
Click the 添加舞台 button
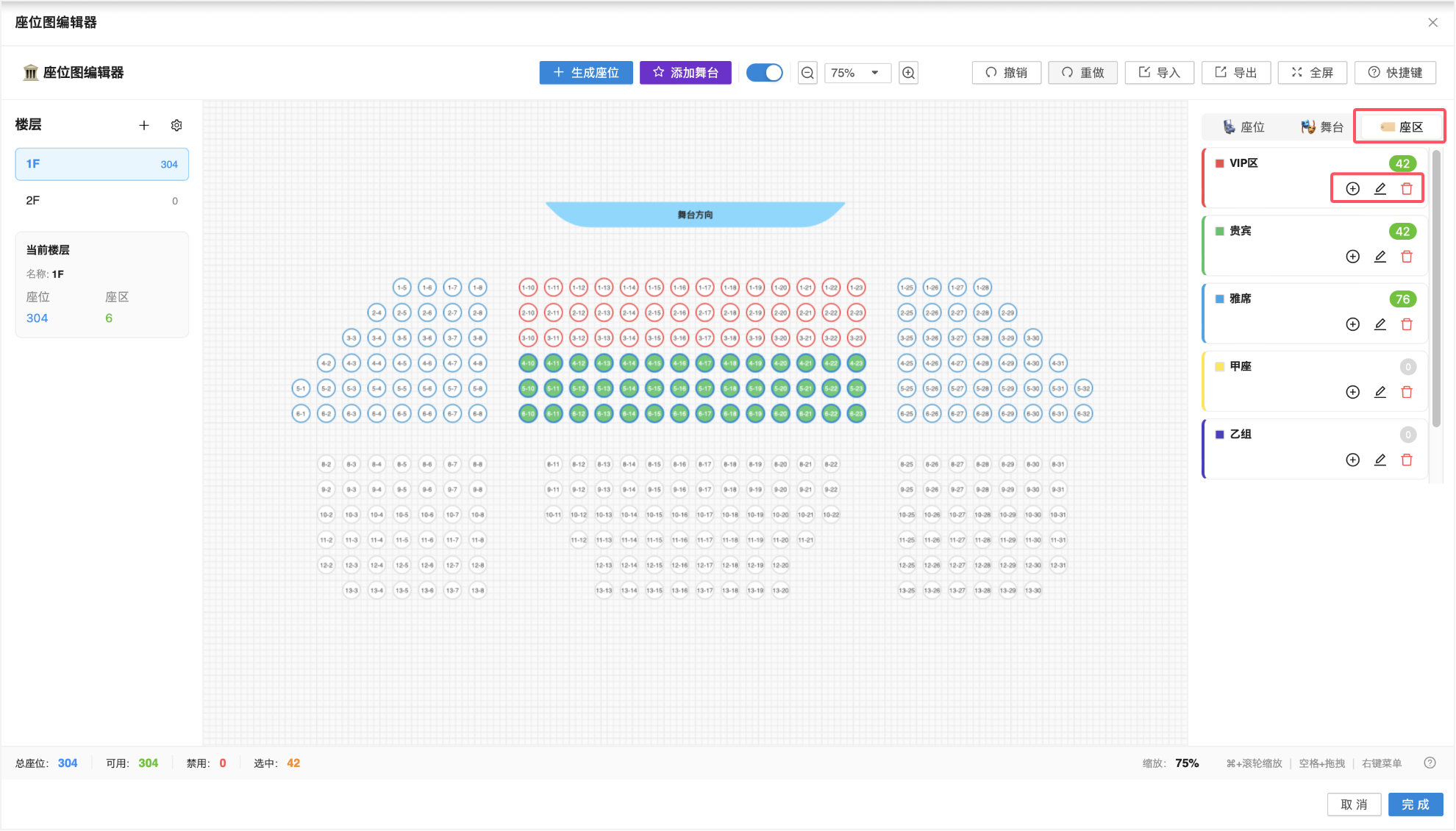coord(685,73)
